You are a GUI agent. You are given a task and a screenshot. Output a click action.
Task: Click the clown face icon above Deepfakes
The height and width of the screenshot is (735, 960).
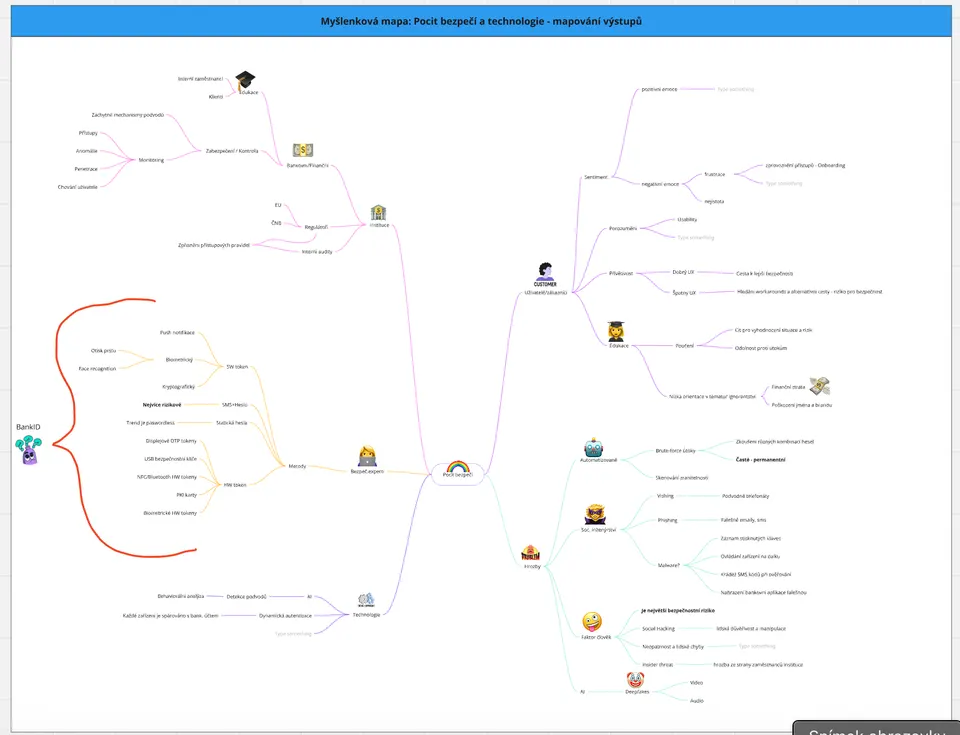point(636,679)
